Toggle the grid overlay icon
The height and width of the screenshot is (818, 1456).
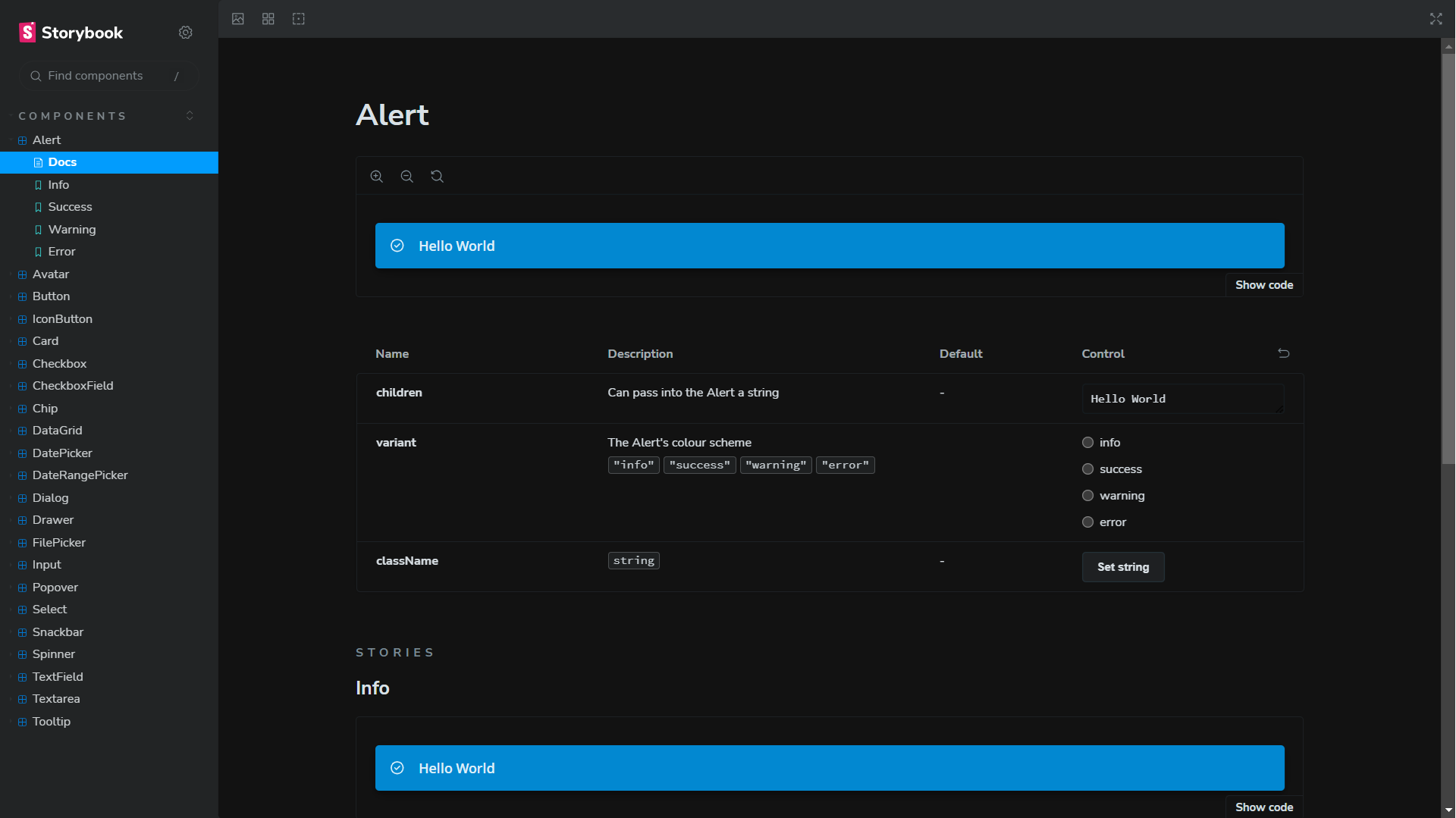268,19
